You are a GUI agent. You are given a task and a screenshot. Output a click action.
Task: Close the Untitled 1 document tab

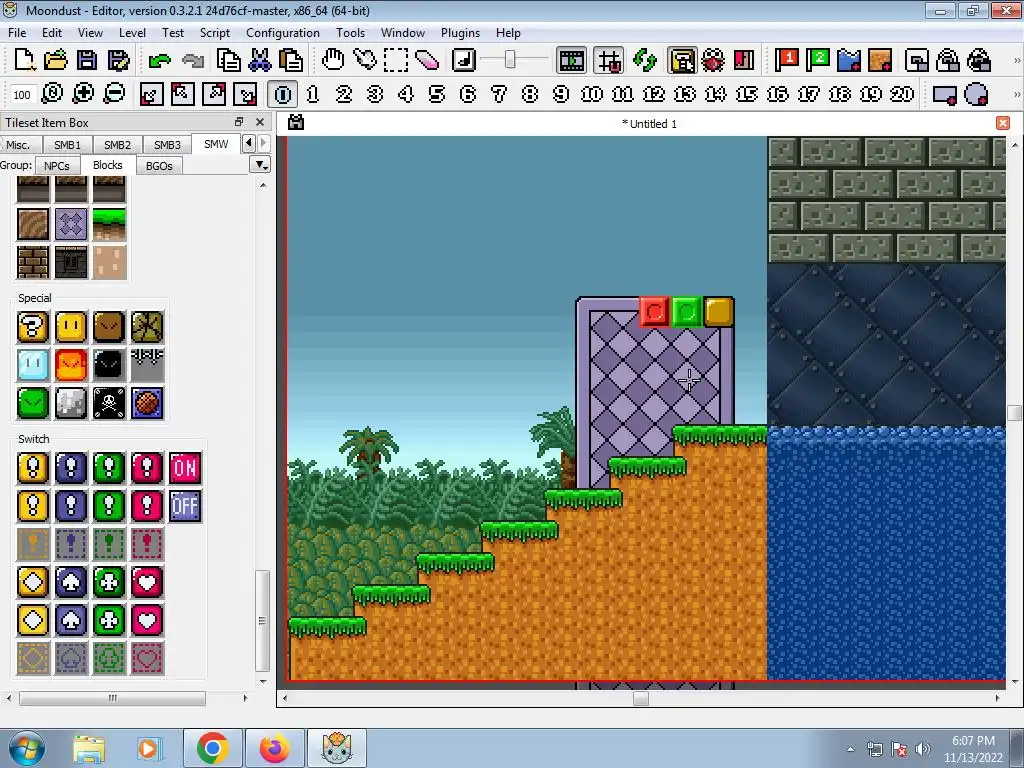point(1002,123)
